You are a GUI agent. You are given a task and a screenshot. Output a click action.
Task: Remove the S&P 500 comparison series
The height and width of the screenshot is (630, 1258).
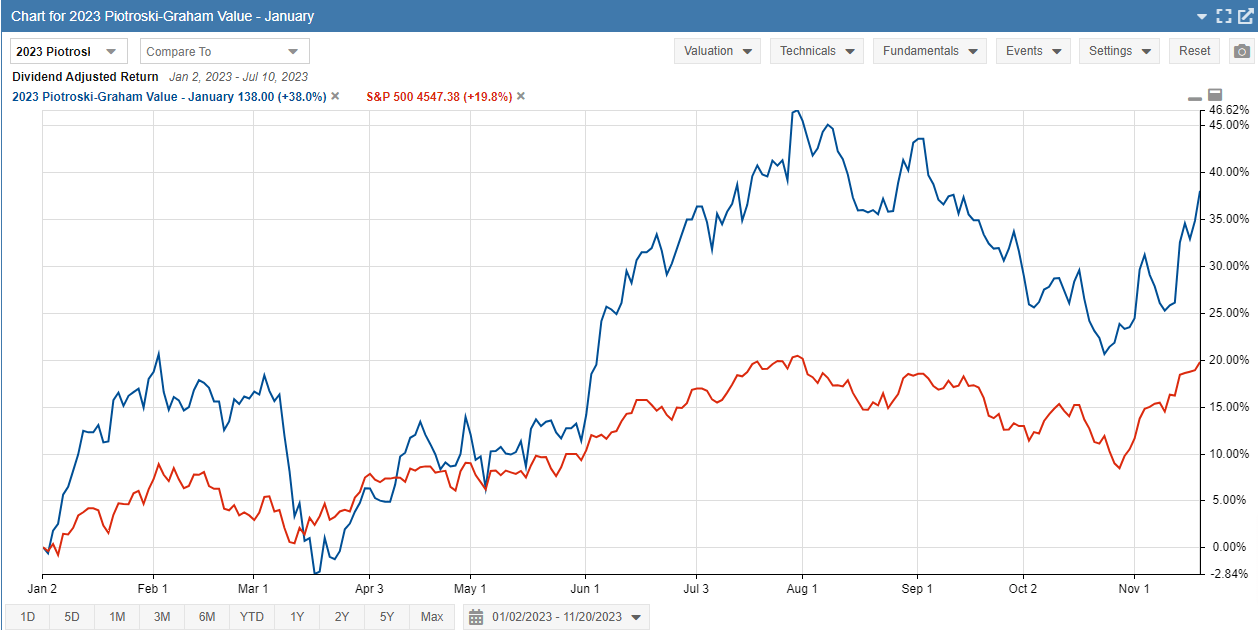pyautogui.click(x=521, y=97)
